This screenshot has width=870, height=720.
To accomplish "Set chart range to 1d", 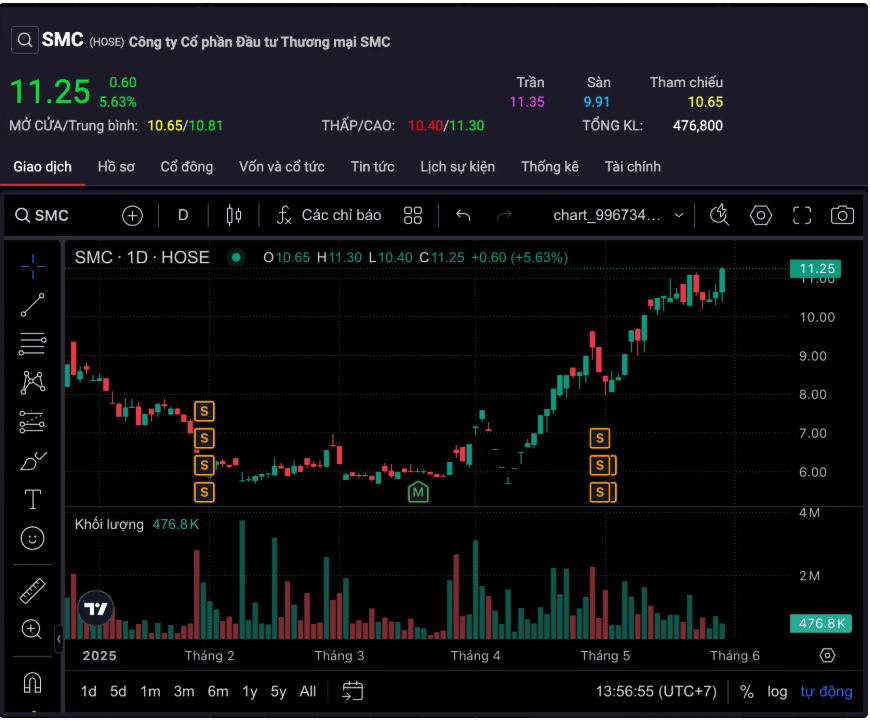I will pyautogui.click(x=89, y=692).
